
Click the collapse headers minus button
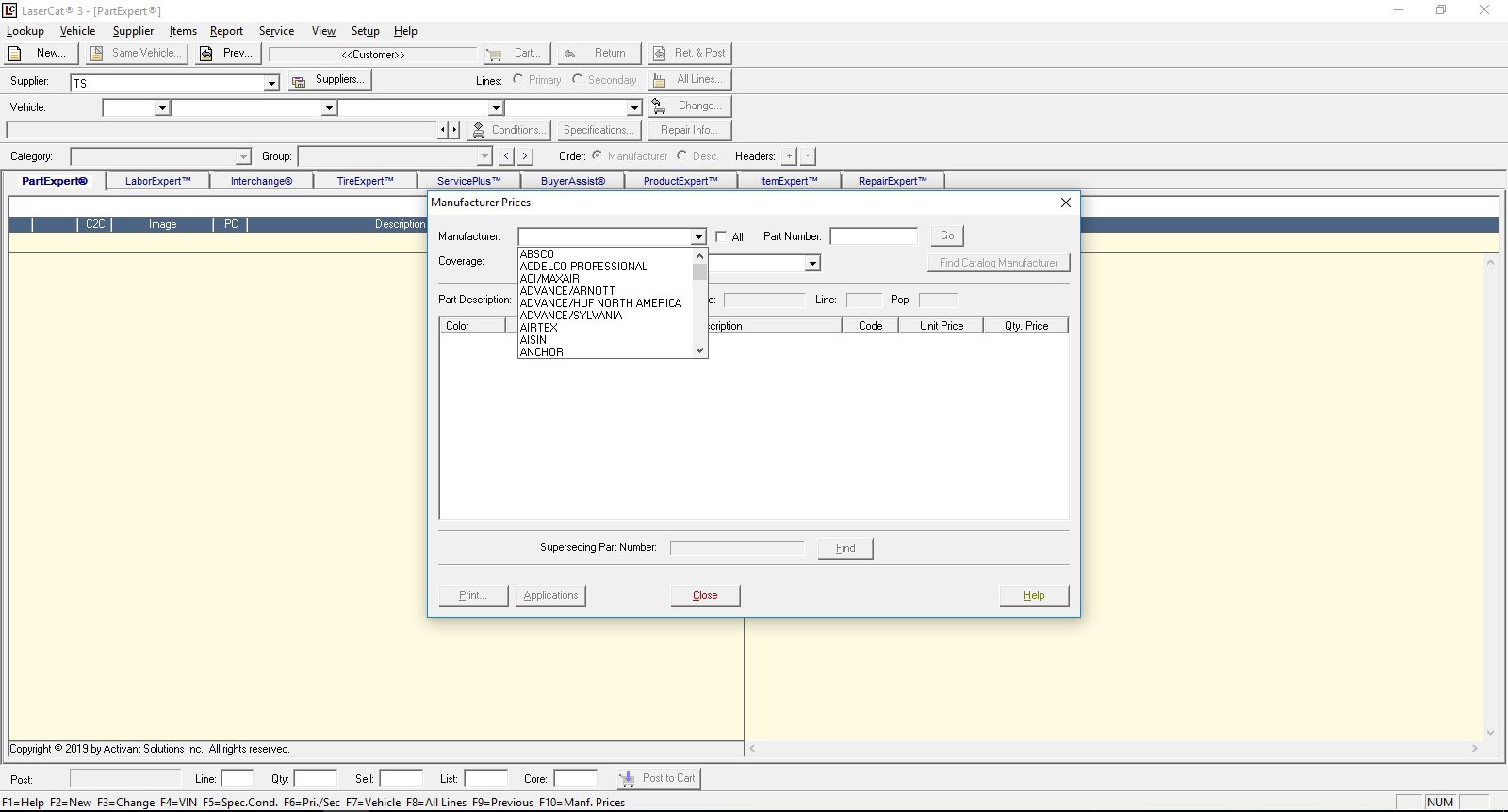click(x=808, y=156)
